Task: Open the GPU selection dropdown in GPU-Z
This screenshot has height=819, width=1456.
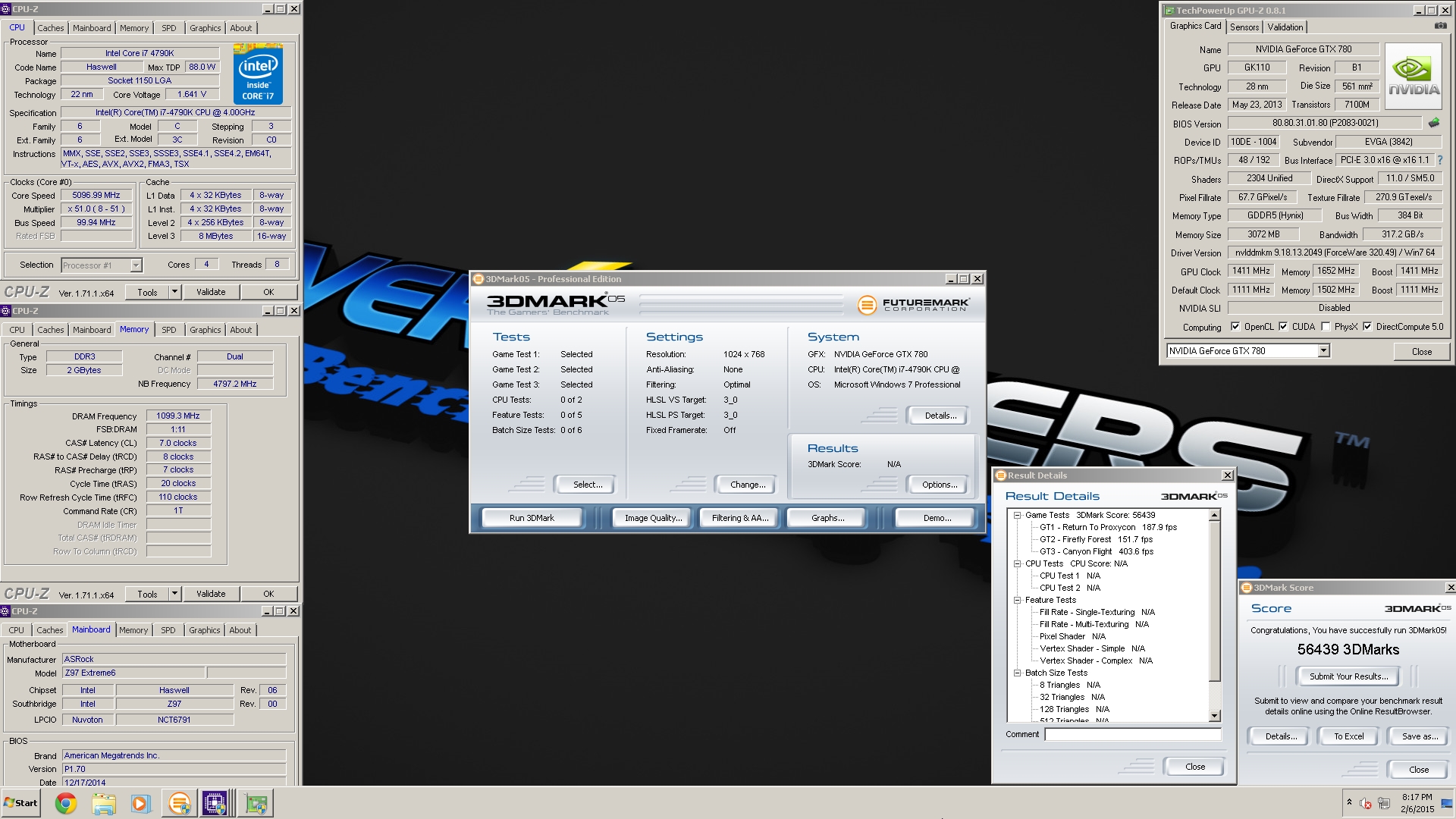Action: 1323,351
